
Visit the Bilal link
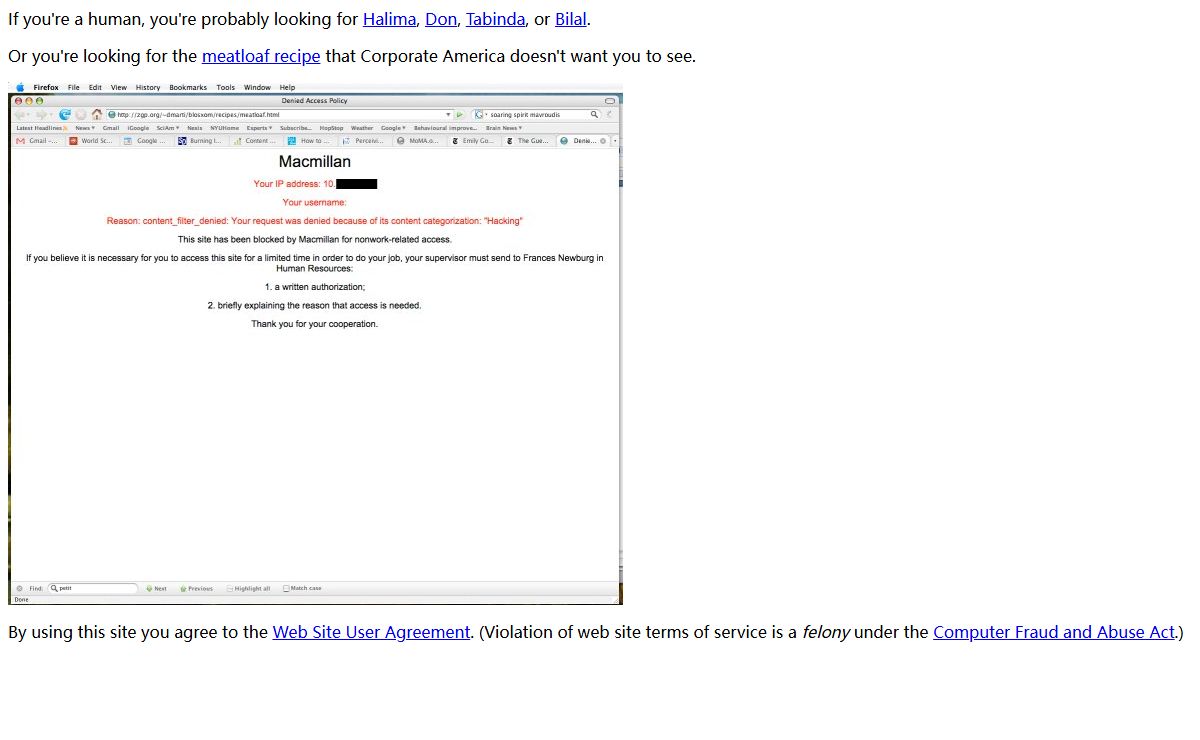tap(571, 19)
